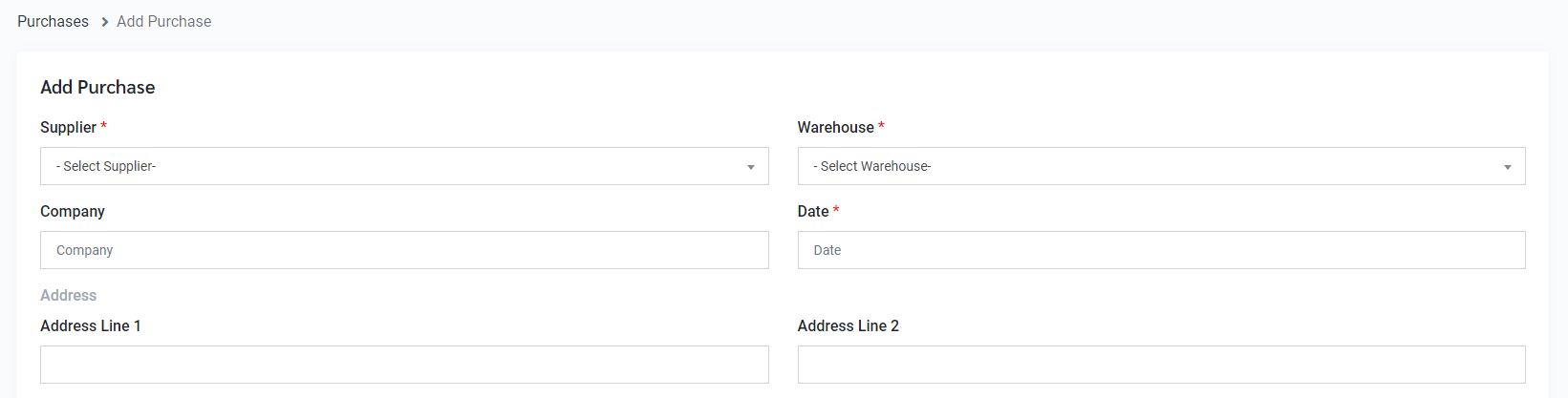Click the red asterisk beside Supplier

tap(103, 126)
